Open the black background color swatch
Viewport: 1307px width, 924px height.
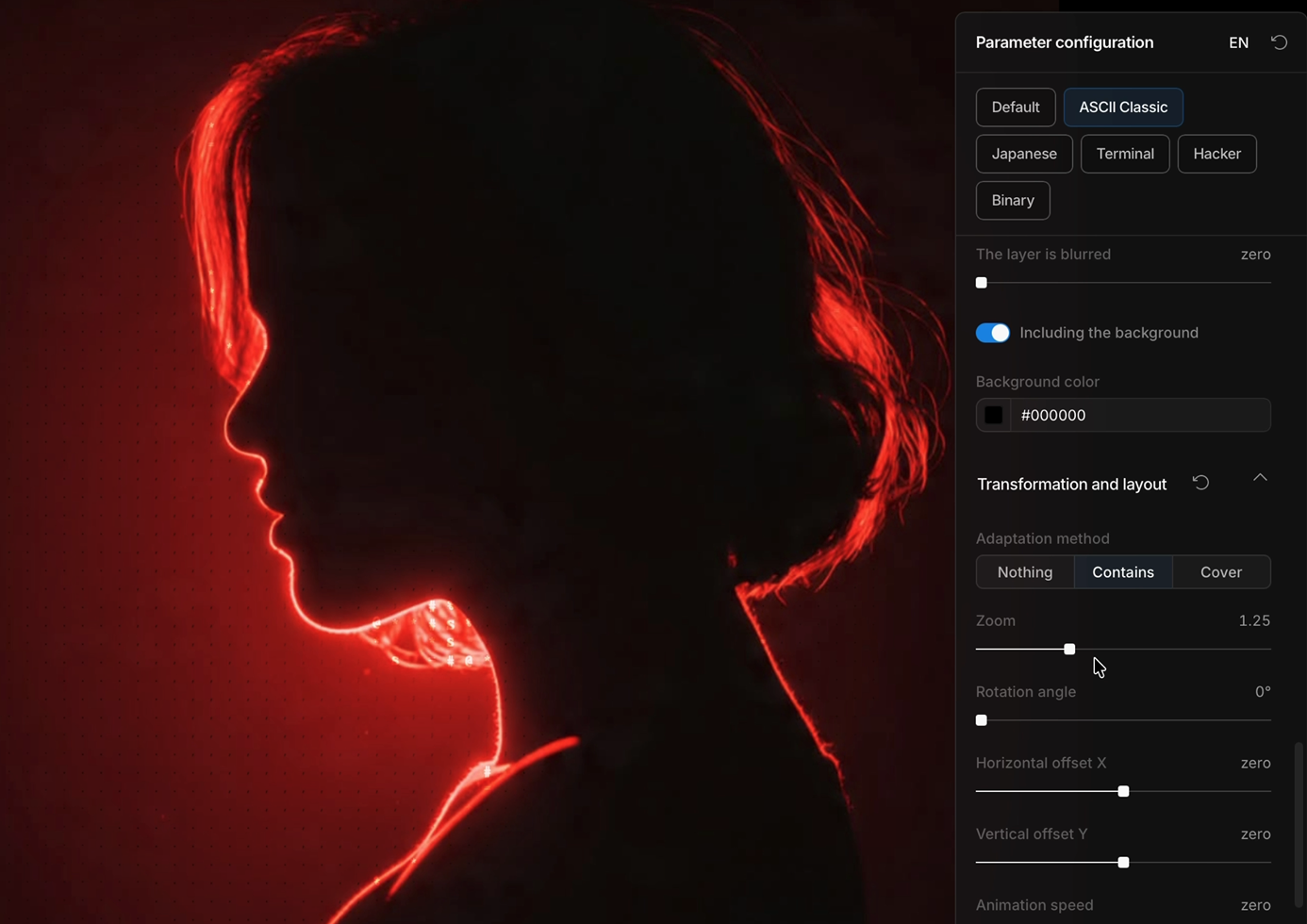[993, 415]
